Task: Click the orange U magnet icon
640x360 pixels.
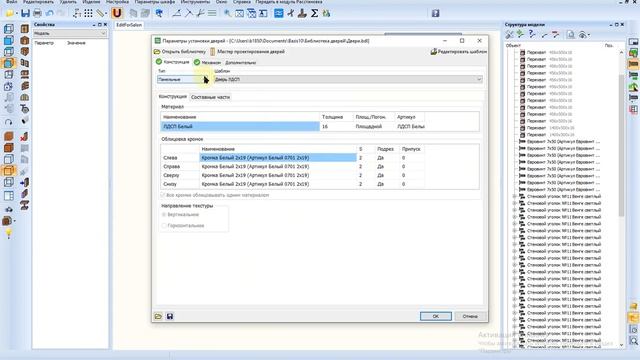Action: [117, 13]
